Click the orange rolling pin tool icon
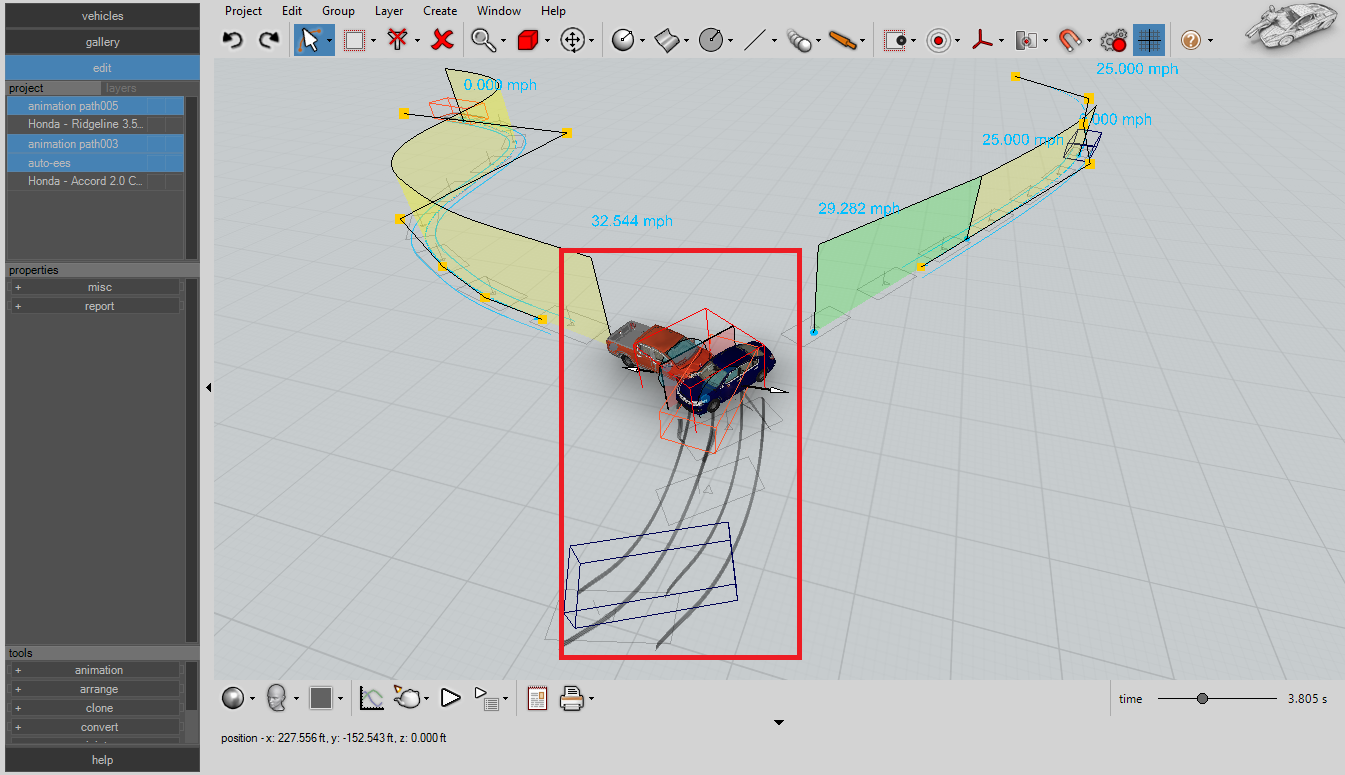This screenshot has height=775, width=1345. click(843, 40)
